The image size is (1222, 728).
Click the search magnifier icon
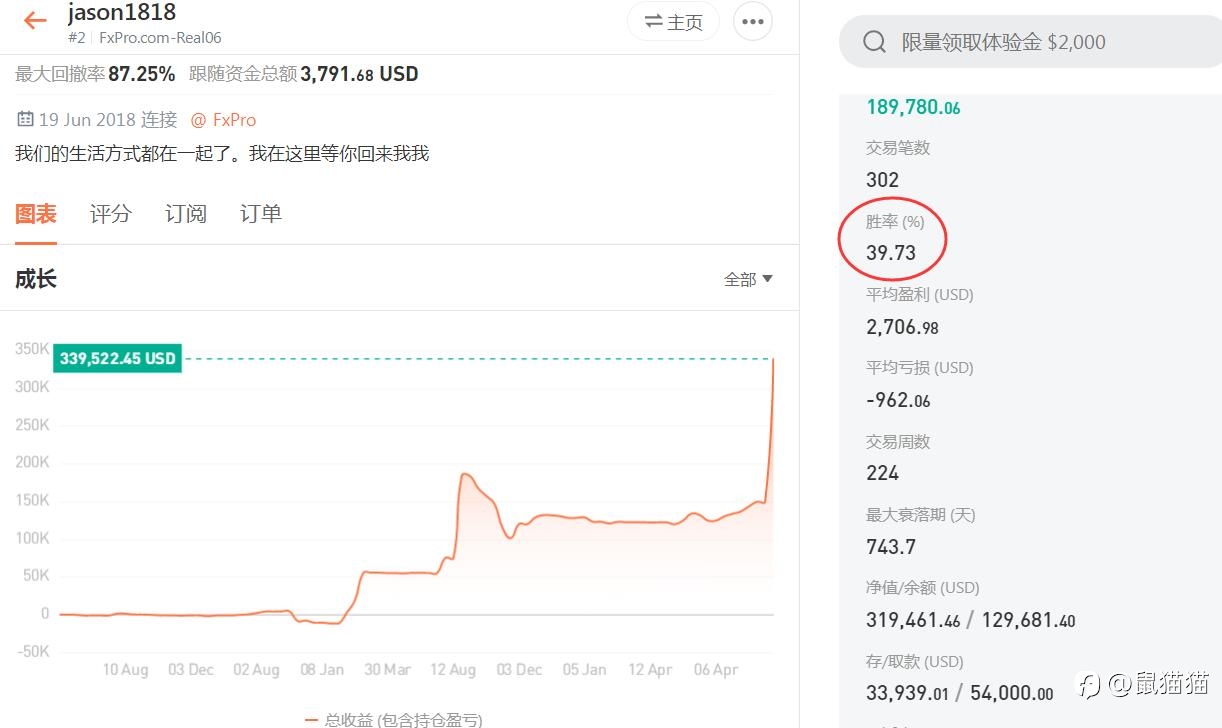coord(874,42)
